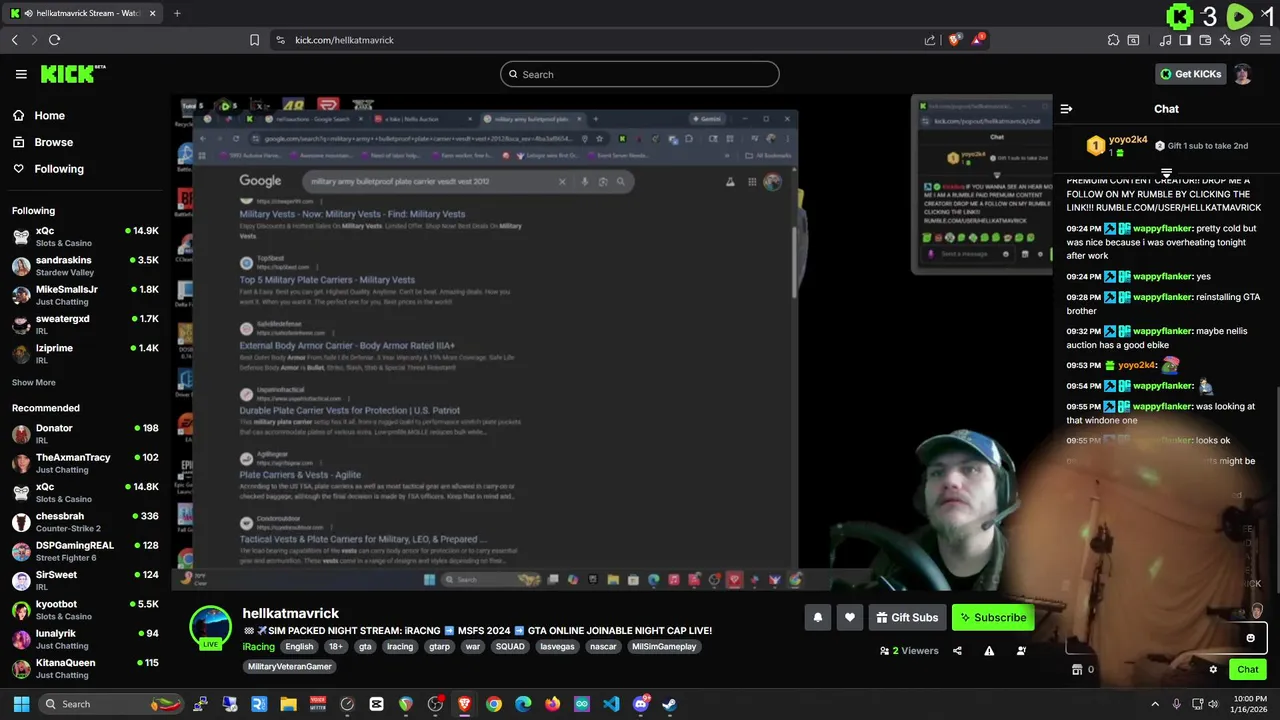
Task: Click the Get KICKs button
Action: [x=1190, y=74]
